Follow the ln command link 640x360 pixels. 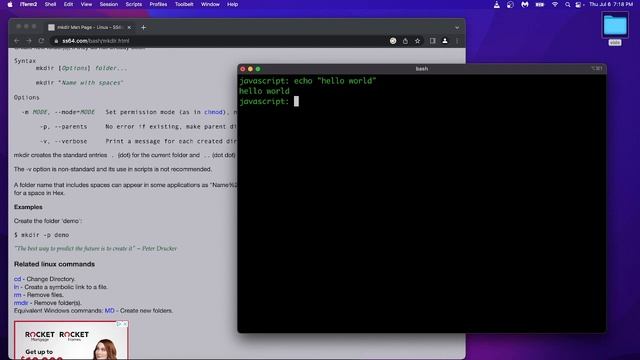[x=16, y=287]
